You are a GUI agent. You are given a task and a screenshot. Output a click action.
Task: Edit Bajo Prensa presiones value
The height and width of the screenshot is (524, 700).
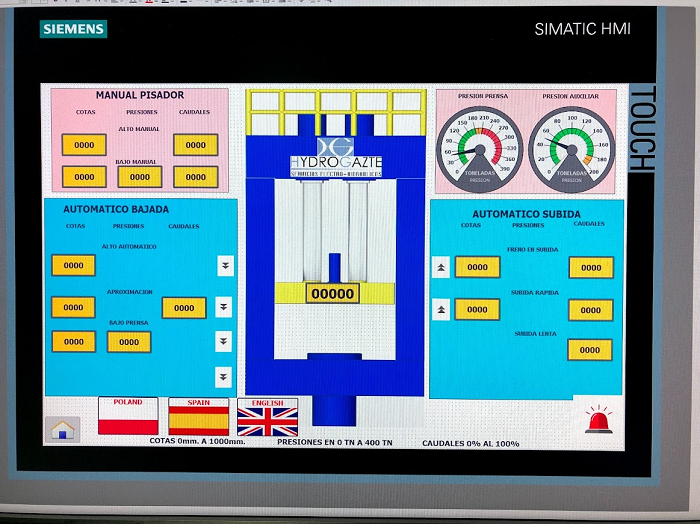pos(129,342)
